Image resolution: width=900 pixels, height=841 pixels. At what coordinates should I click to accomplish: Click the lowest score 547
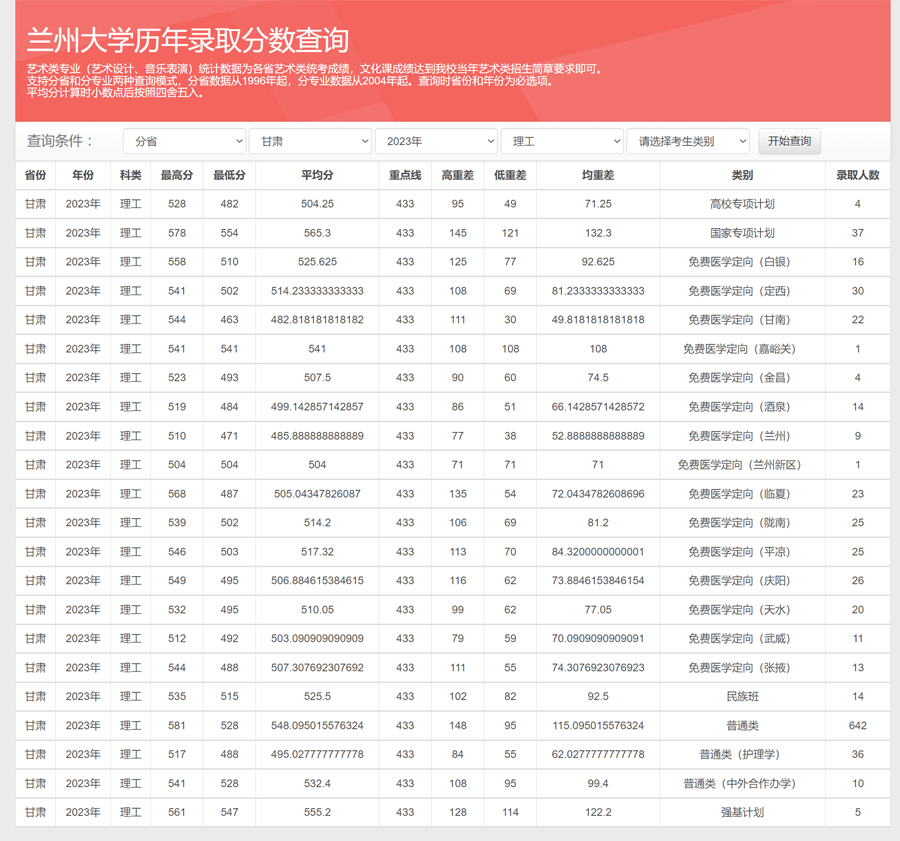tap(230, 812)
